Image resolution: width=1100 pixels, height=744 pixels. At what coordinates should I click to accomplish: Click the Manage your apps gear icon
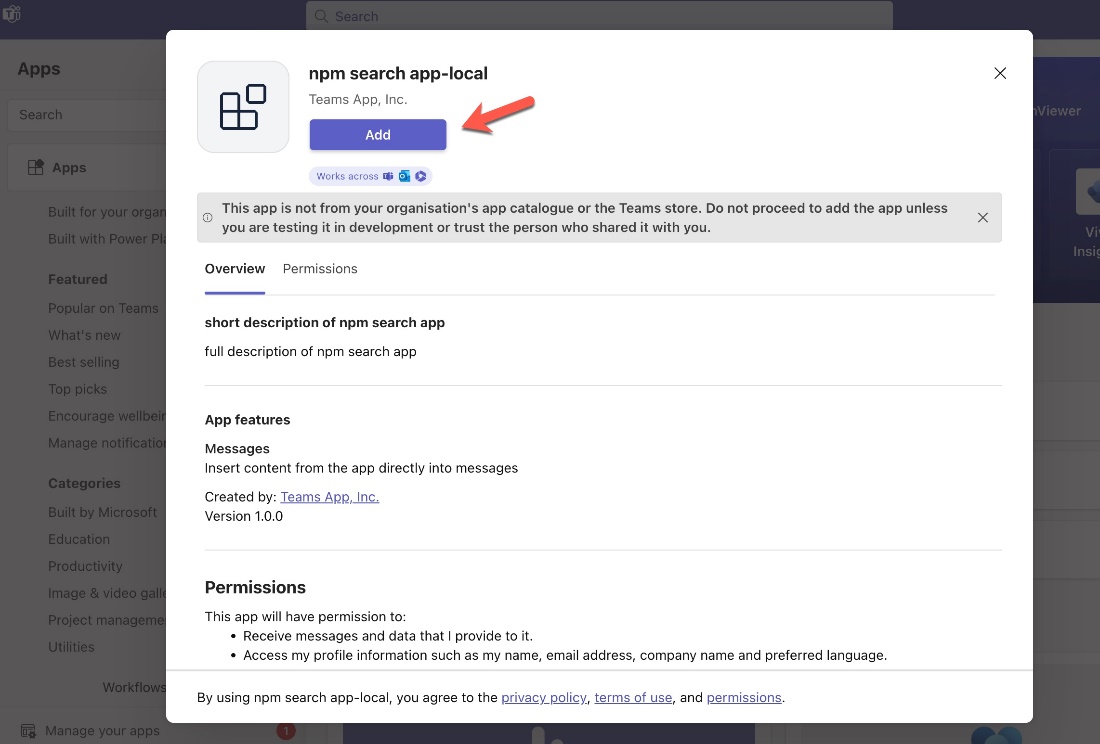click(30, 730)
